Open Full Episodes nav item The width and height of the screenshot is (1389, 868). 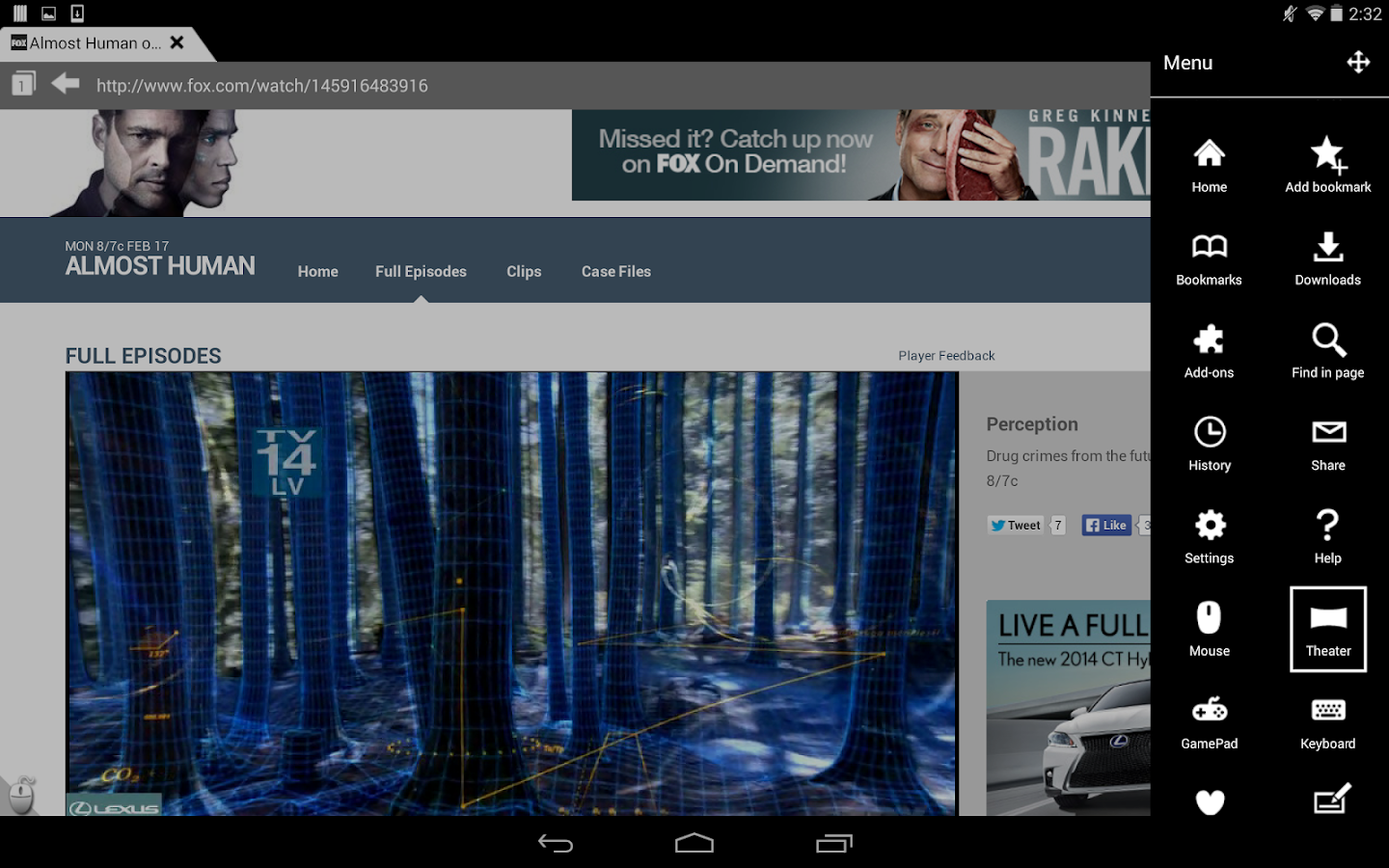click(x=421, y=272)
